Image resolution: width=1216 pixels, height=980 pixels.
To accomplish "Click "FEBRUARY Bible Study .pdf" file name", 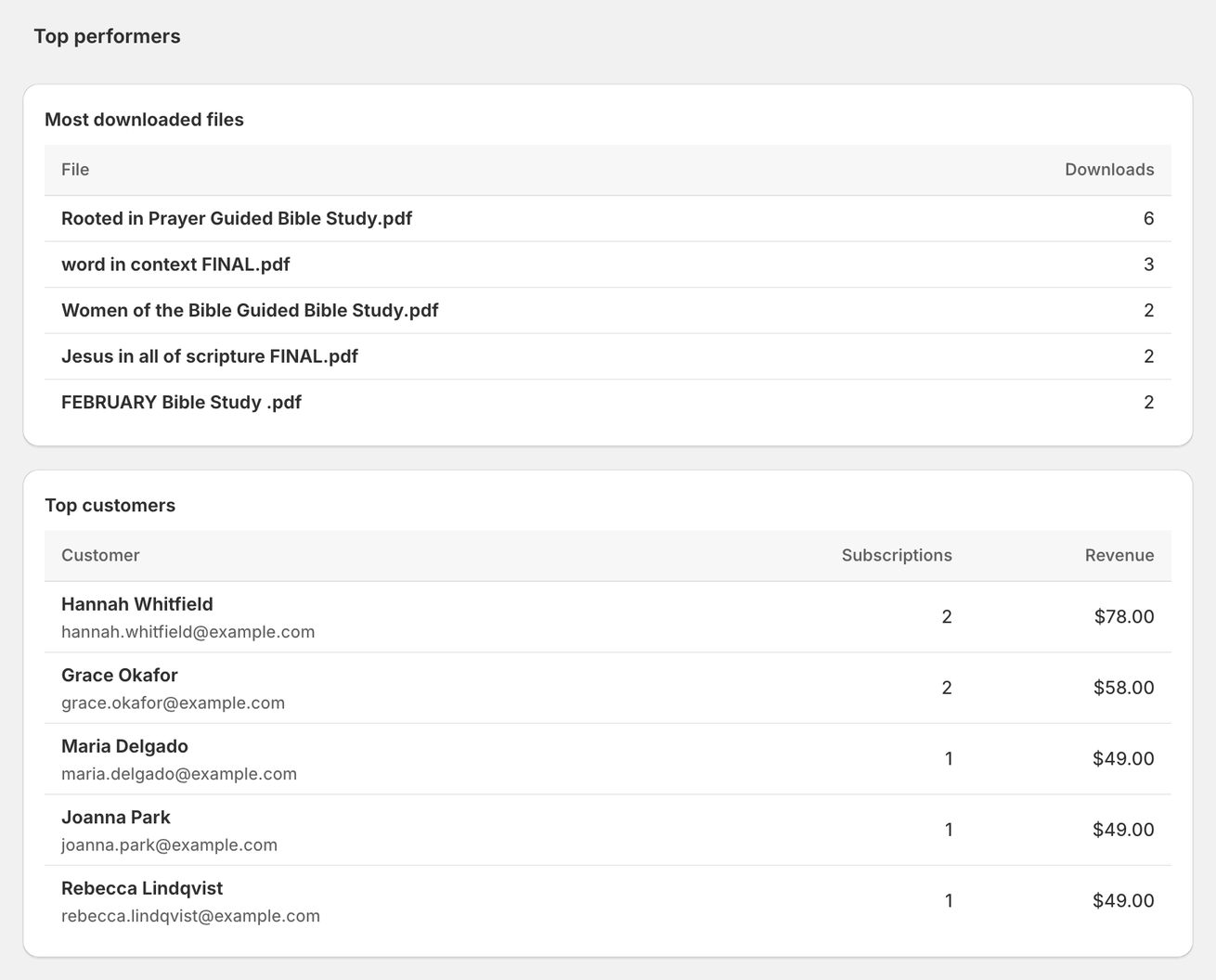I will (181, 402).
